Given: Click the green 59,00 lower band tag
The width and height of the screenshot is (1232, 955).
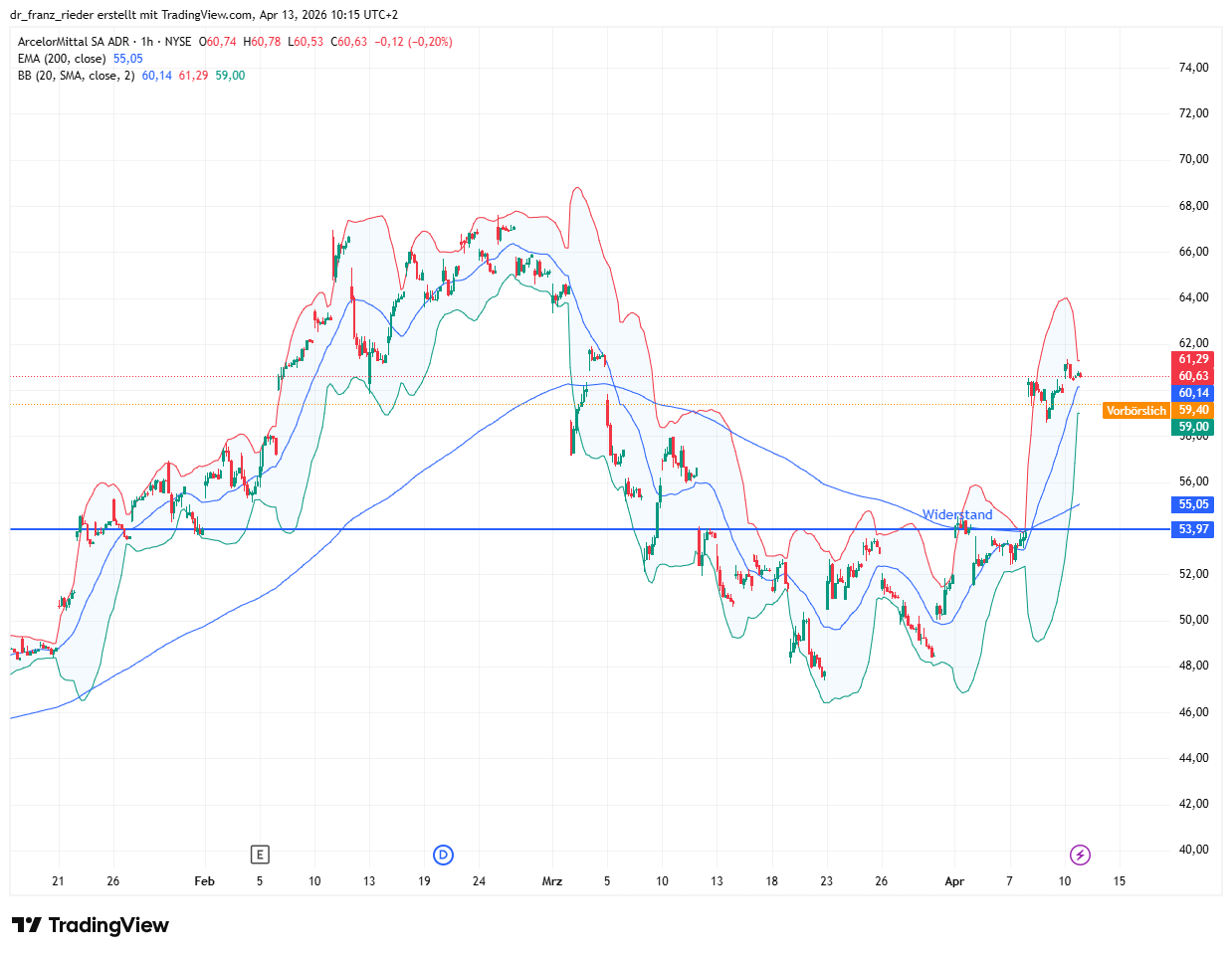Looking at the screenshot, I should pos(1193,427).
